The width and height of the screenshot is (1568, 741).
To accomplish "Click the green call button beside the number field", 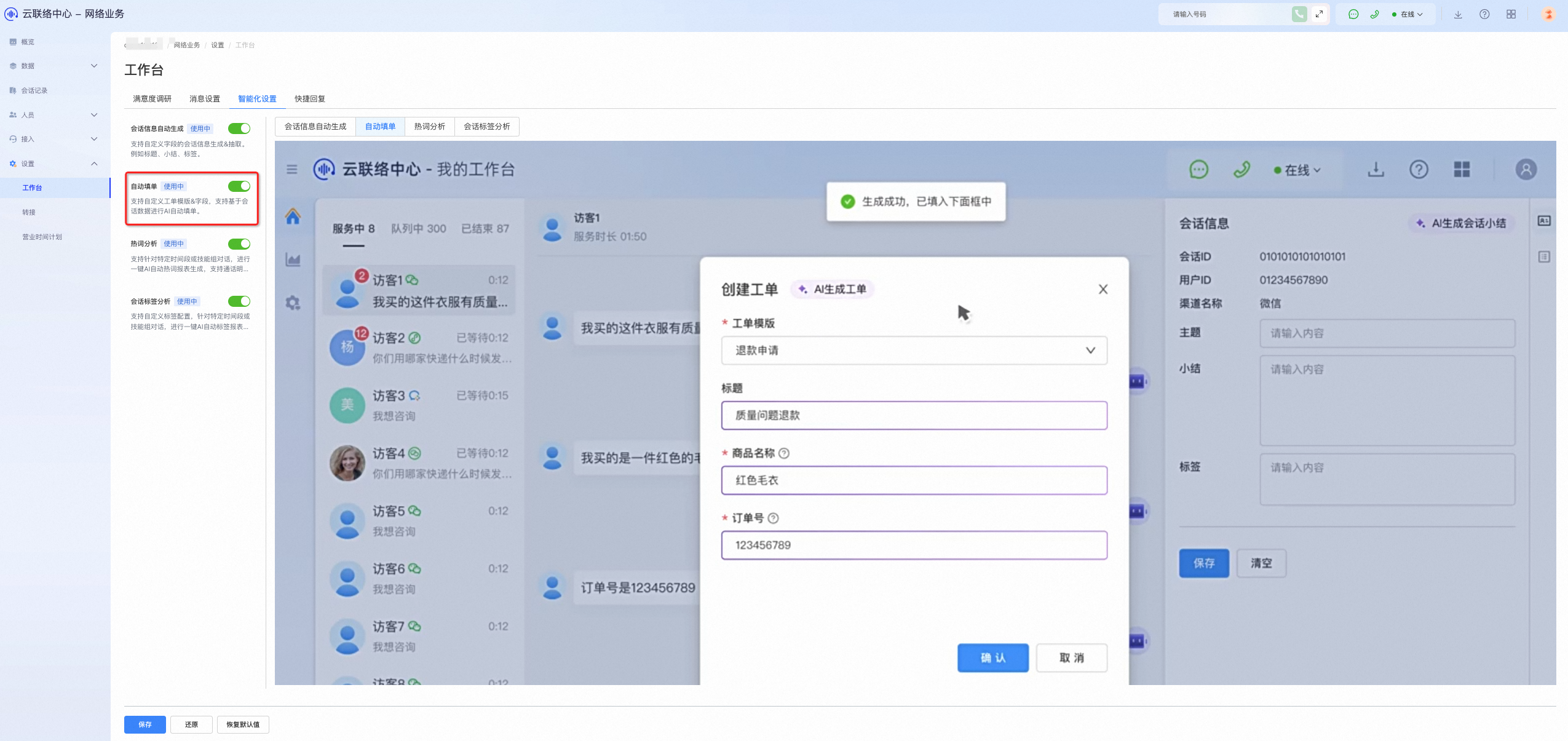I will (1299, 14).
